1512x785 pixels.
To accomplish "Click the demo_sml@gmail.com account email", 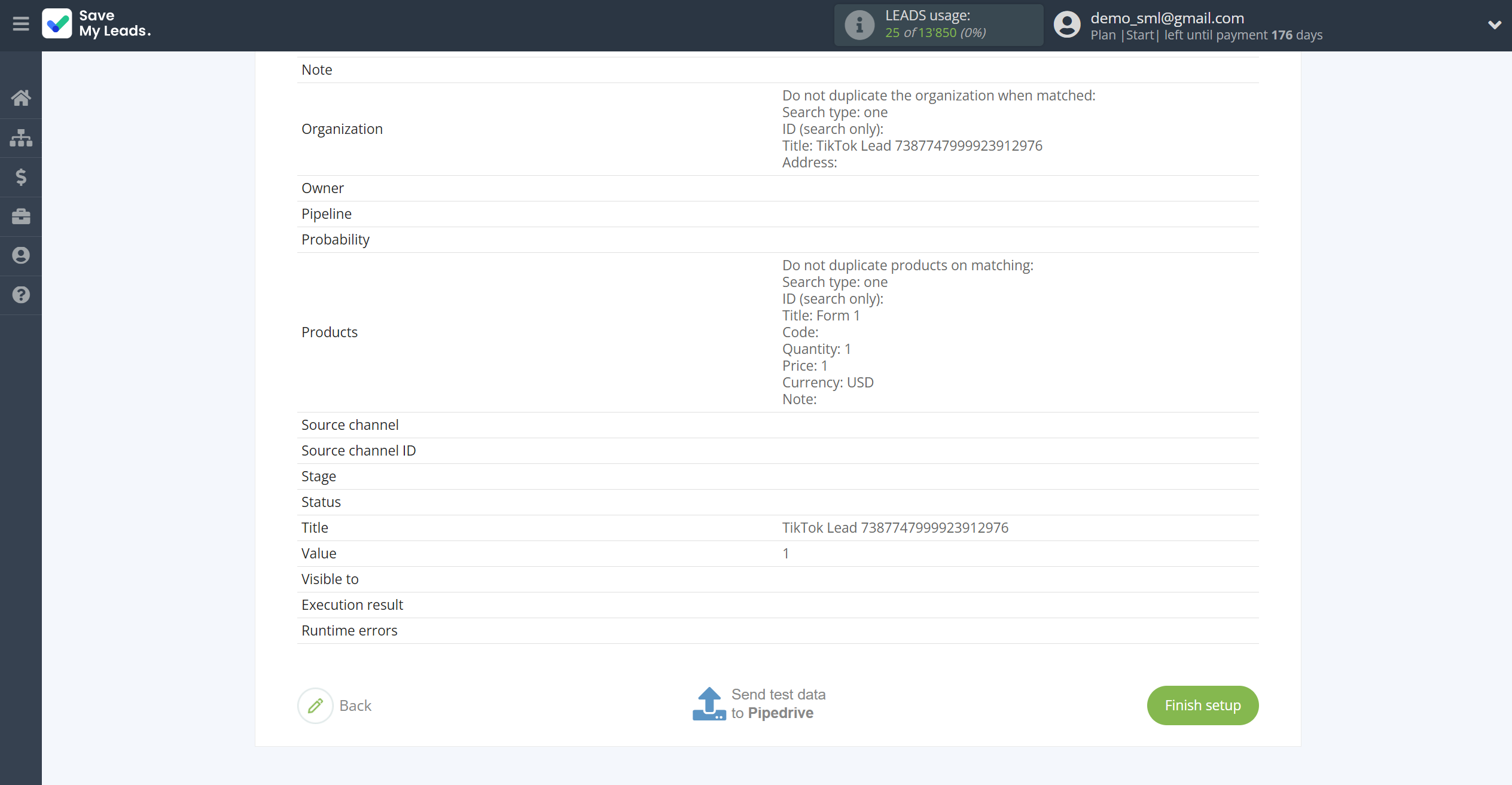I will coord(1167,18).
